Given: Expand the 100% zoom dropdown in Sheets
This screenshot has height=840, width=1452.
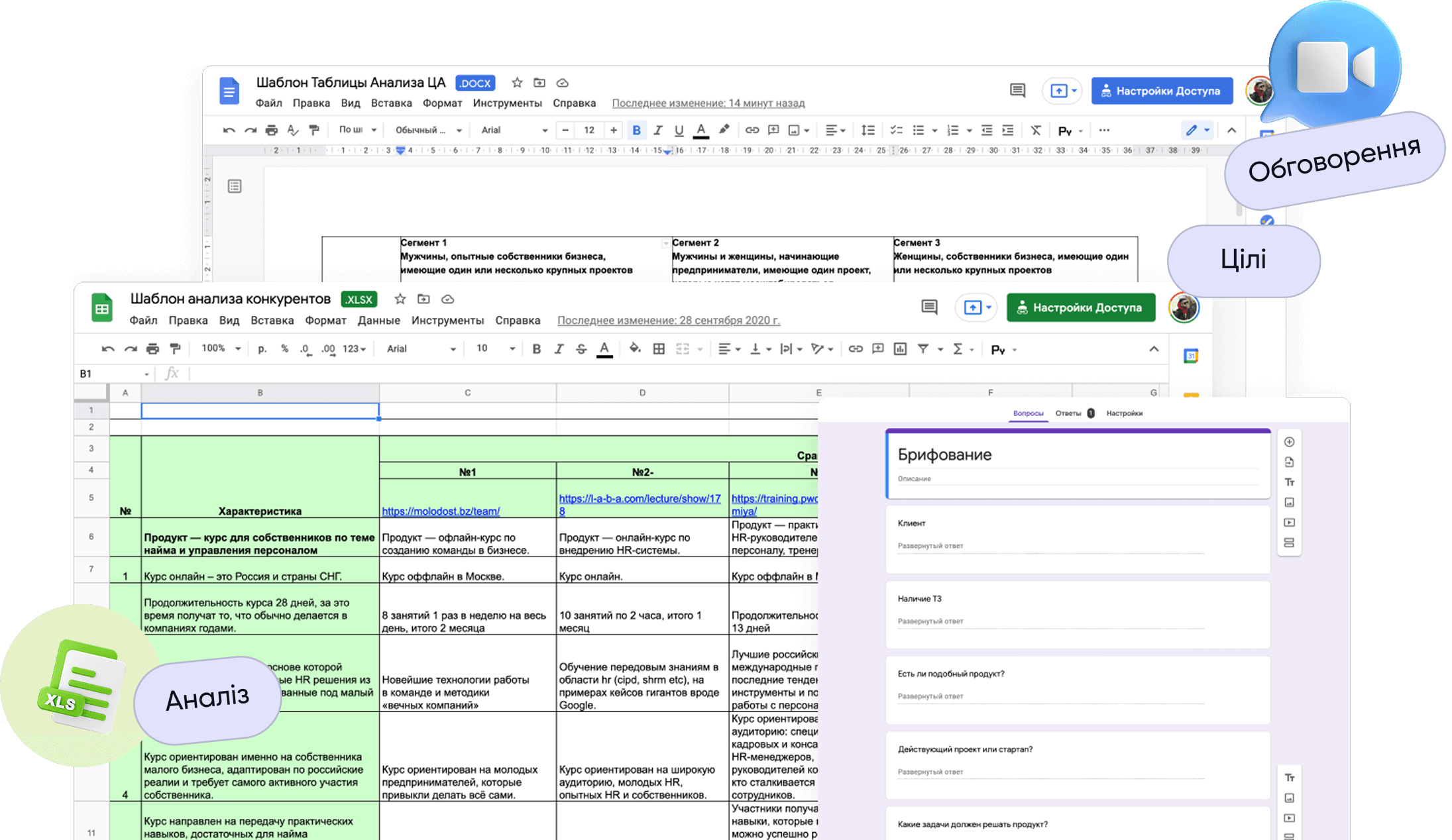Looking at the screenshot, I should [x=221, y=348].
